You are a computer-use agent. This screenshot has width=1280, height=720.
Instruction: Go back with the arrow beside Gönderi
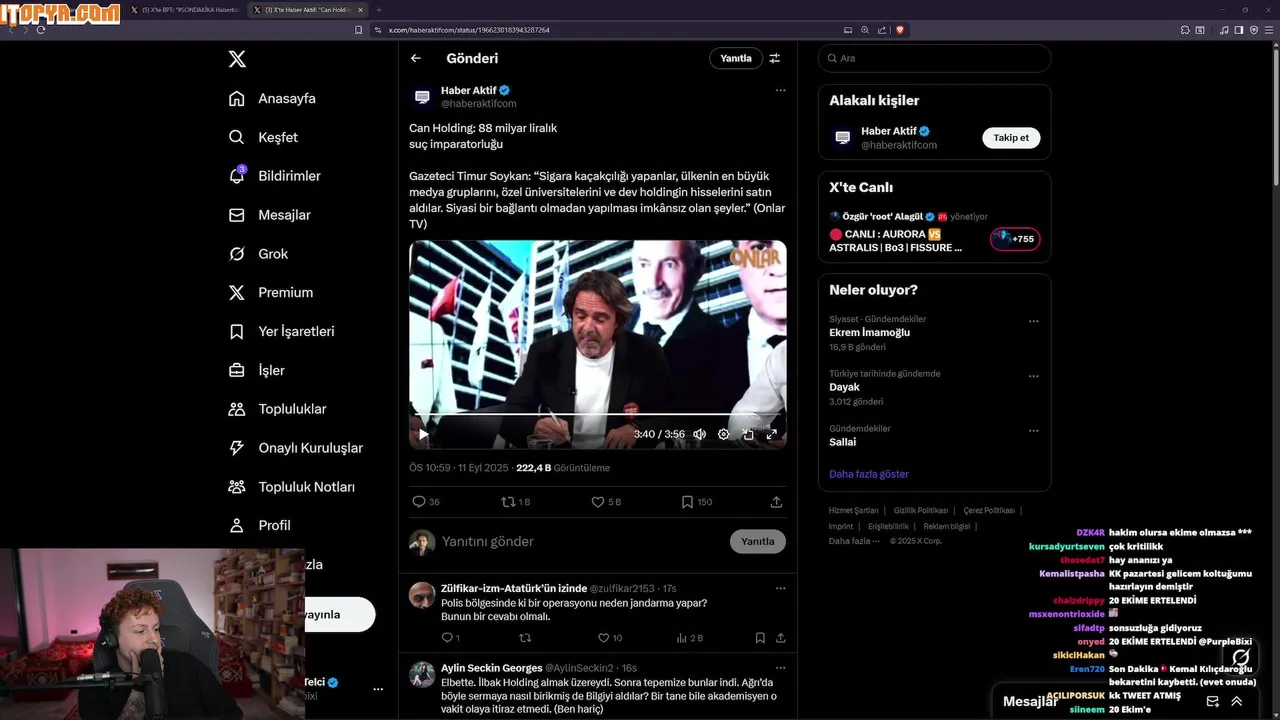(416, 58)
